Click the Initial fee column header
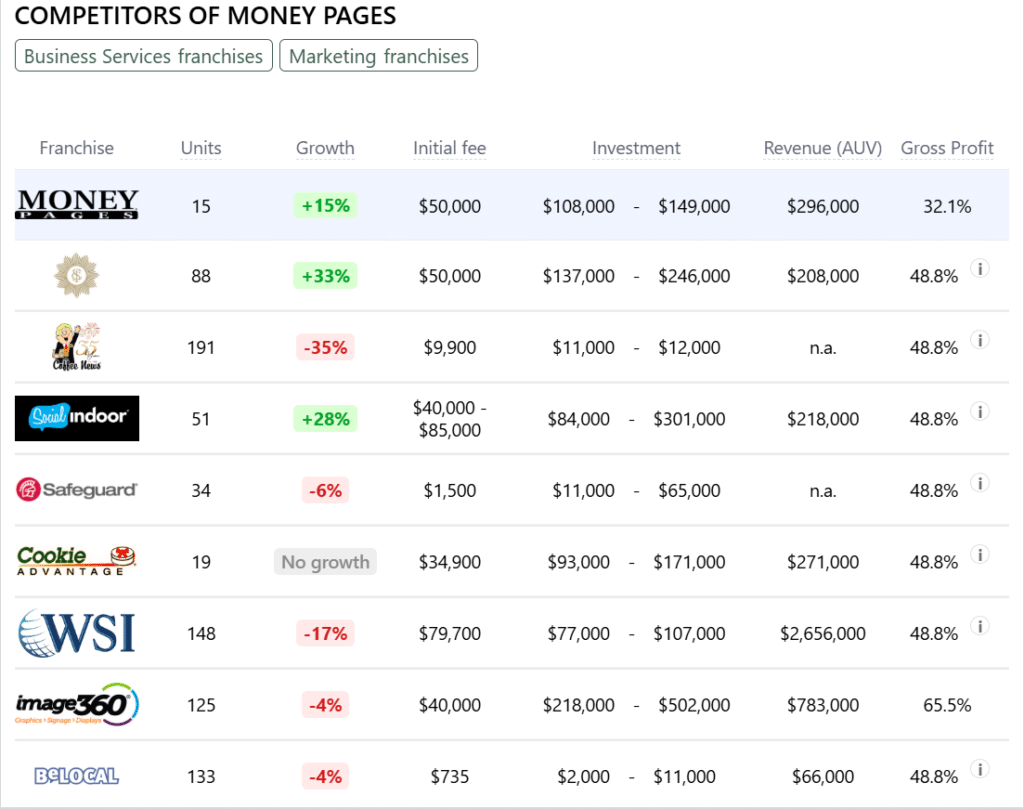The image size is (1024, 809). pyautogui.click(x=449, y=148)
